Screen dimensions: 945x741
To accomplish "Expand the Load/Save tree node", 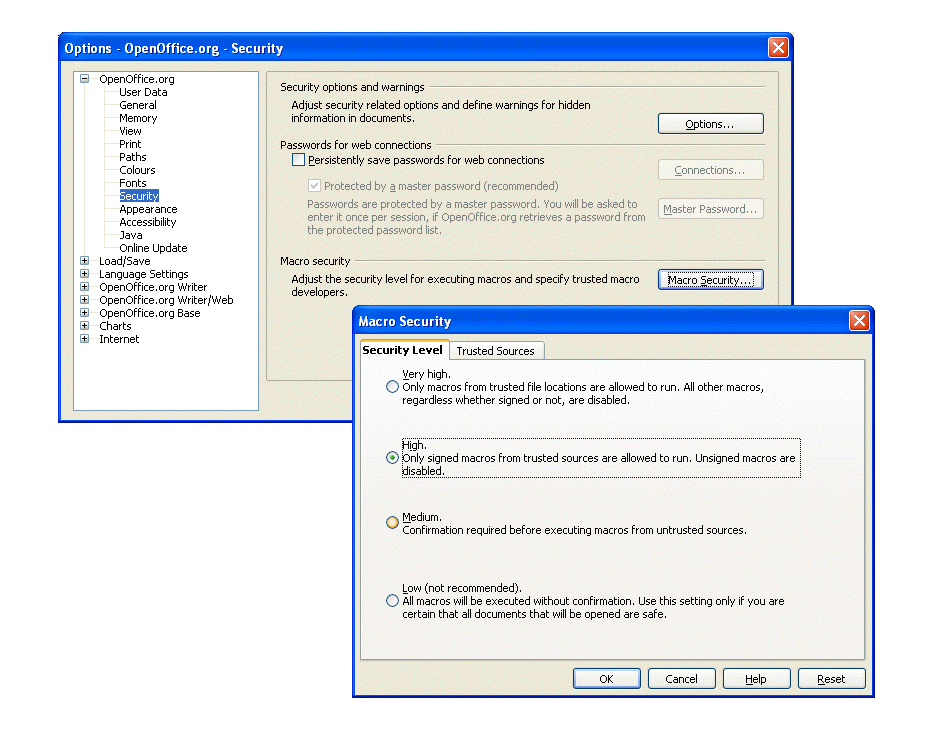I will point(85,261).
